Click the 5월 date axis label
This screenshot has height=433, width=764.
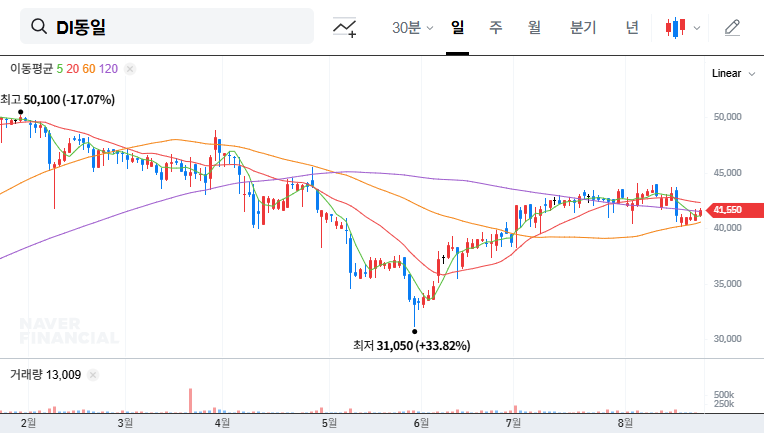329,423
